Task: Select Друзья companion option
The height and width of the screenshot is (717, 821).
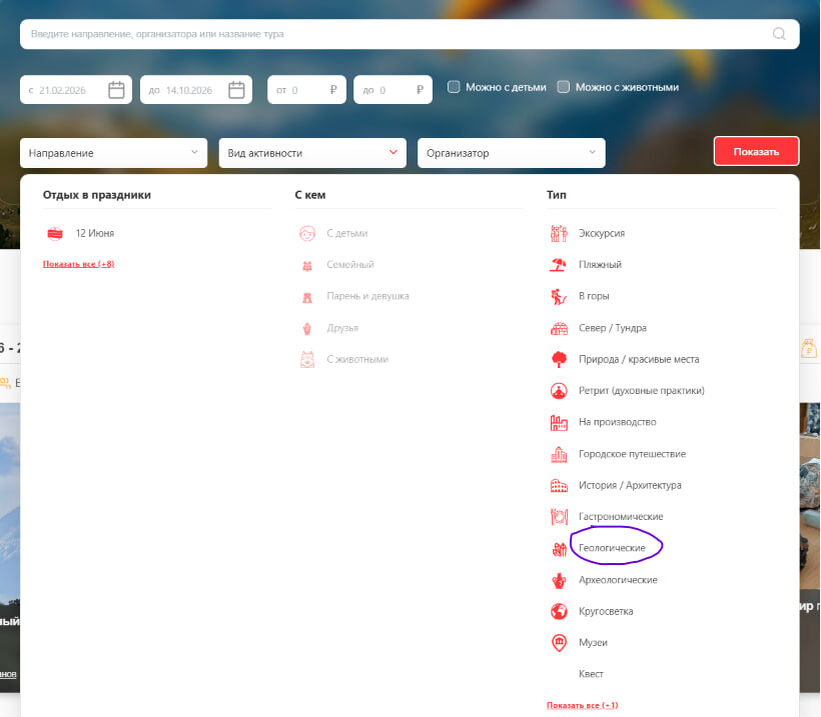Action: tap(342, 328)
